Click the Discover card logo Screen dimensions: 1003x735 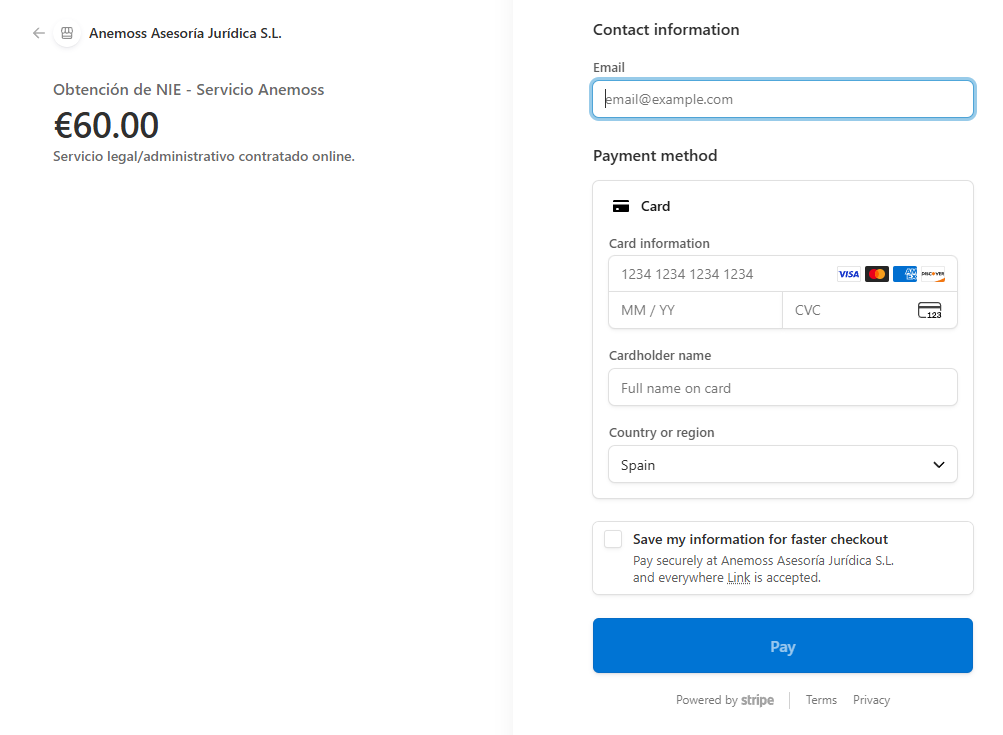(932, 274)
